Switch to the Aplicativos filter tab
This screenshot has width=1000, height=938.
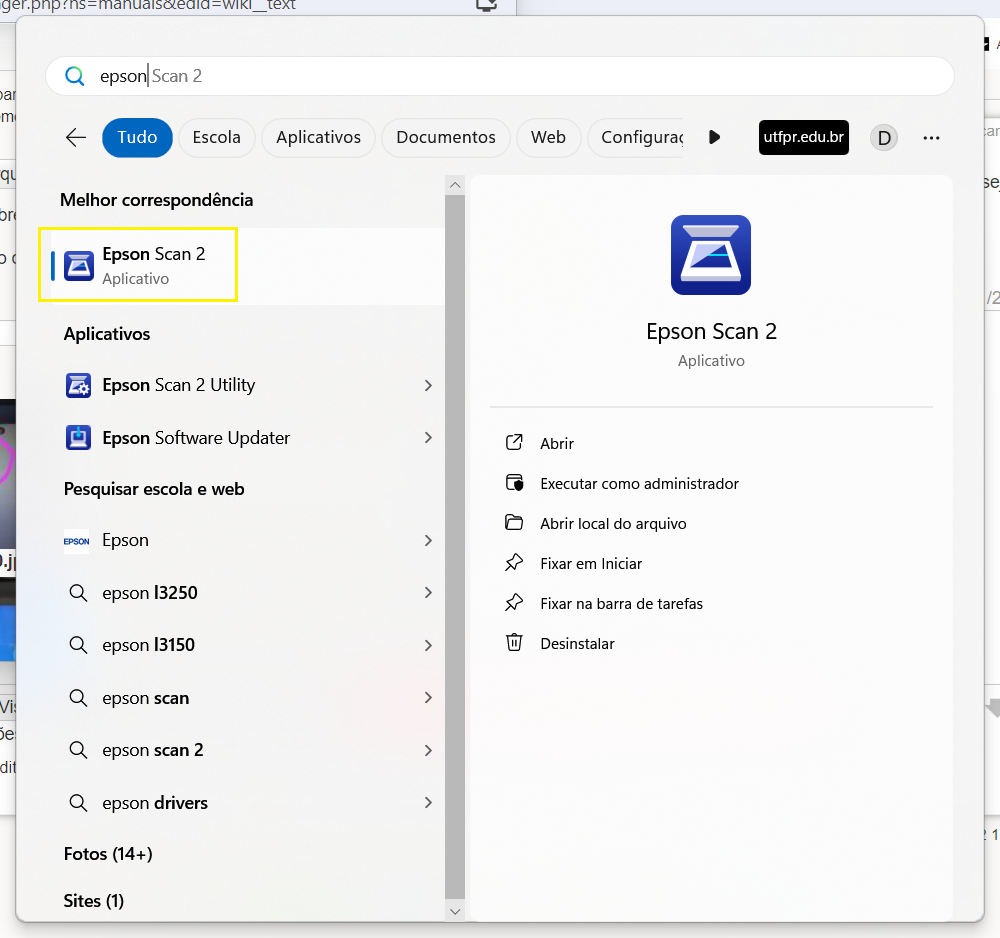point(318,137)
